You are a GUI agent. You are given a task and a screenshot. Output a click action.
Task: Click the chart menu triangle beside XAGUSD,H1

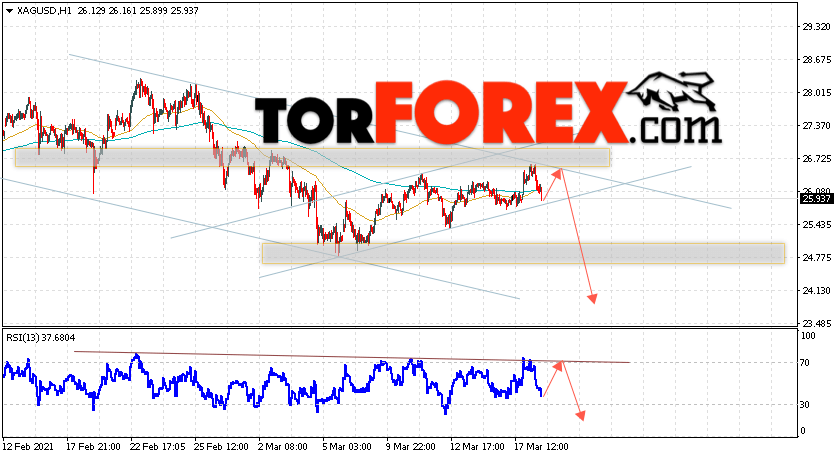pyautogui.click(x=10, y=11)
